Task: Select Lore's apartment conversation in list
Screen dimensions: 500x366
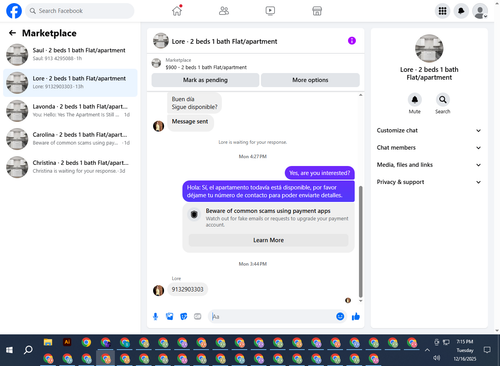Action: (x=70, y=83)
